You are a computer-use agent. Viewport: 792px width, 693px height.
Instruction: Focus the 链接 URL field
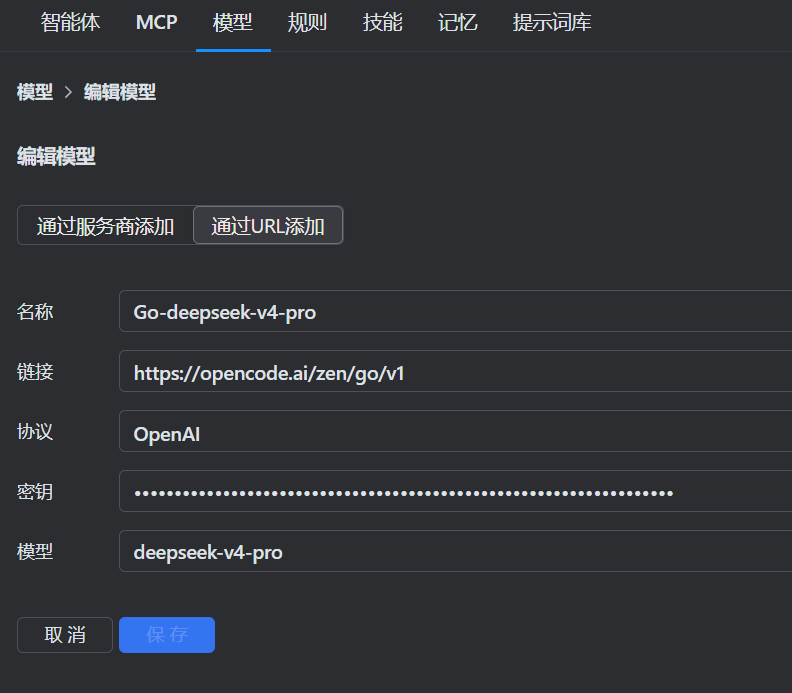[x=456, y=372]
